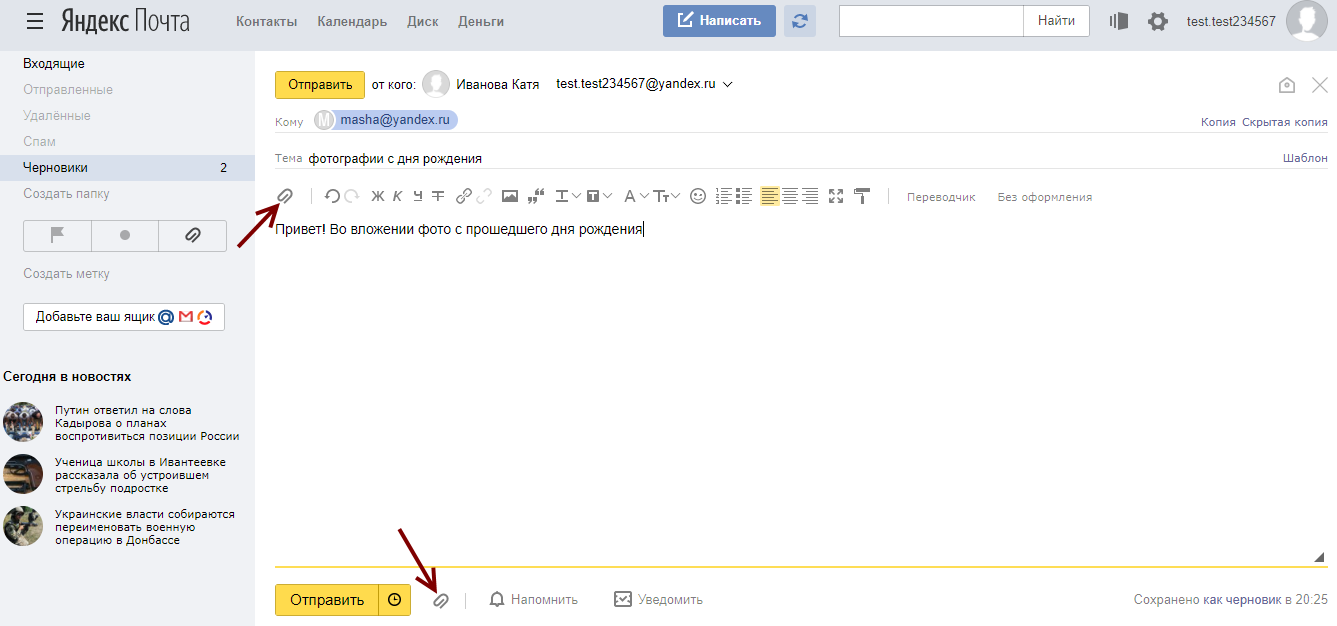This screenshot has height=626, width=1337.
Task: Open the text color picker
Action: click(x=567, y=197)
